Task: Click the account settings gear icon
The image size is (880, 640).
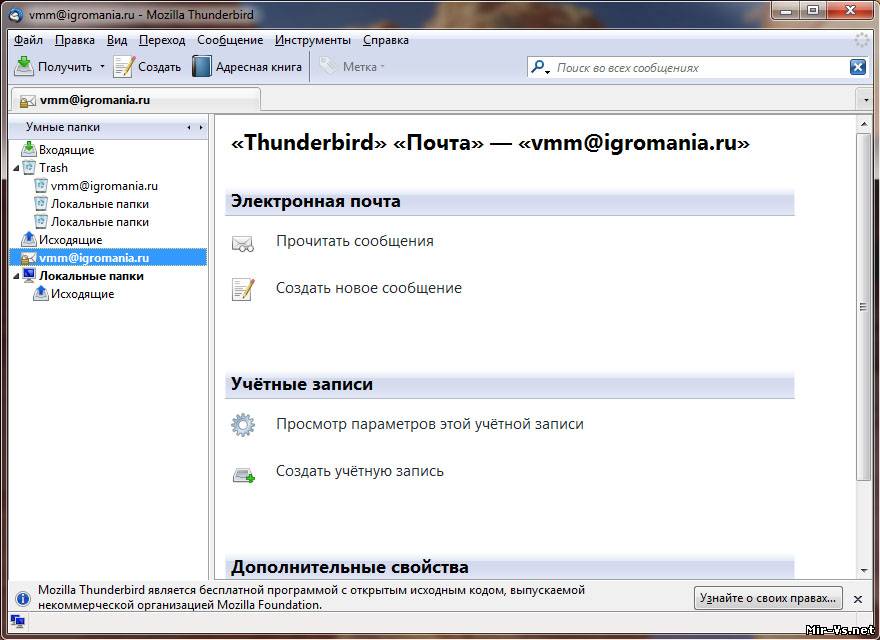Action: coord(243,425)
